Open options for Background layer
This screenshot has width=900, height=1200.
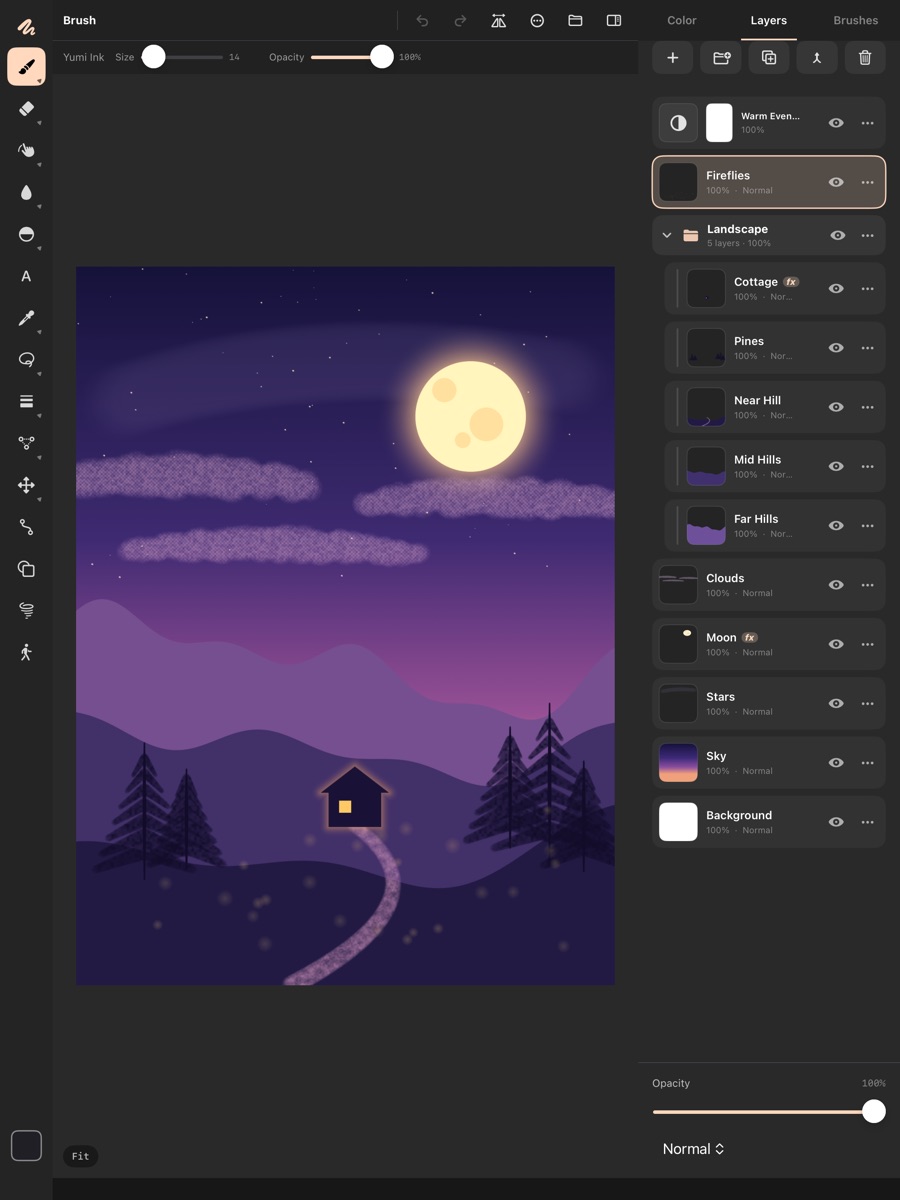[867, 822]
